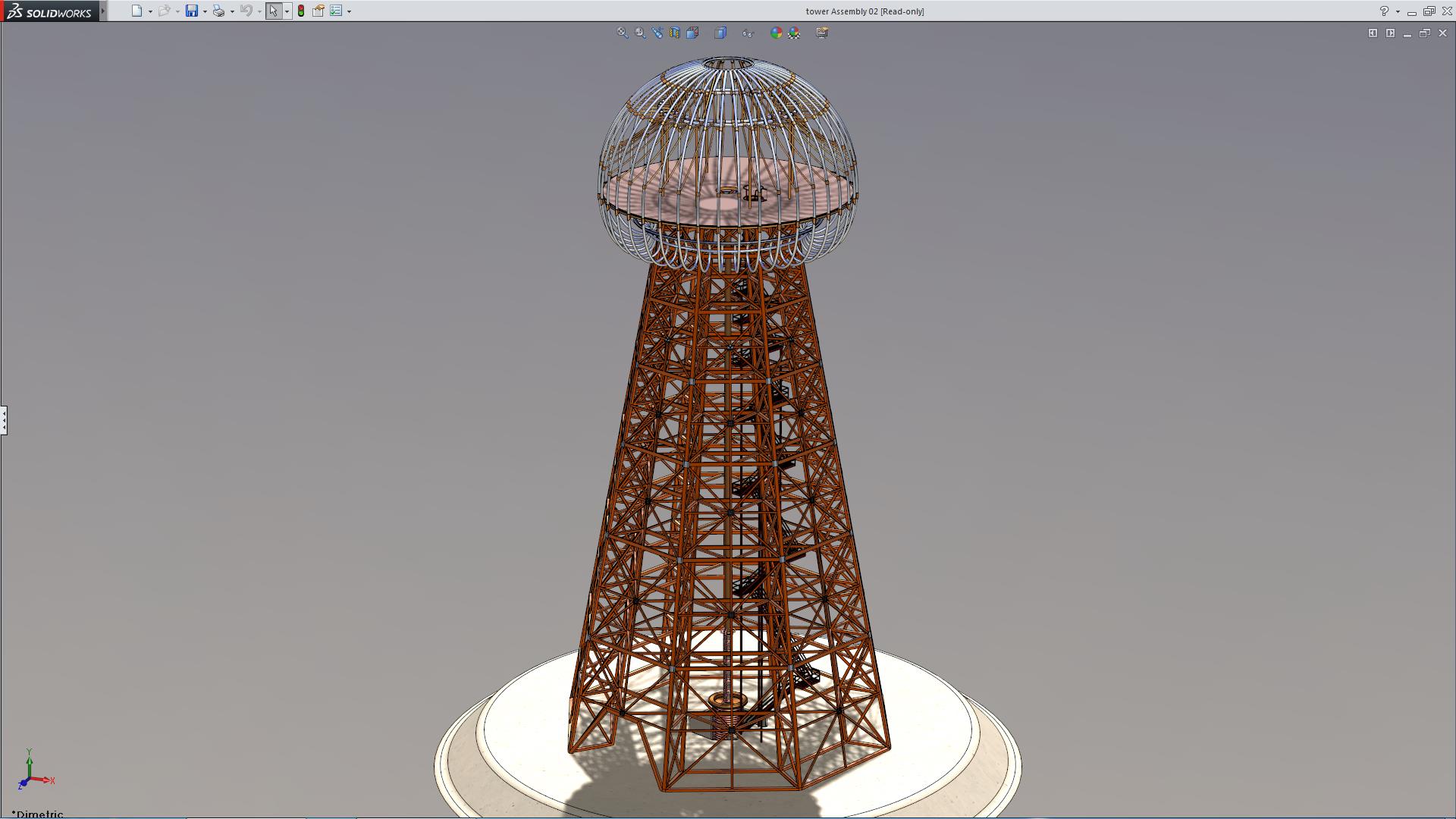Image resolution: width=1456 pixels, height=819 pixels.
Task: Select the Zoom to Area tool
Action: click(x=640, y=33)
